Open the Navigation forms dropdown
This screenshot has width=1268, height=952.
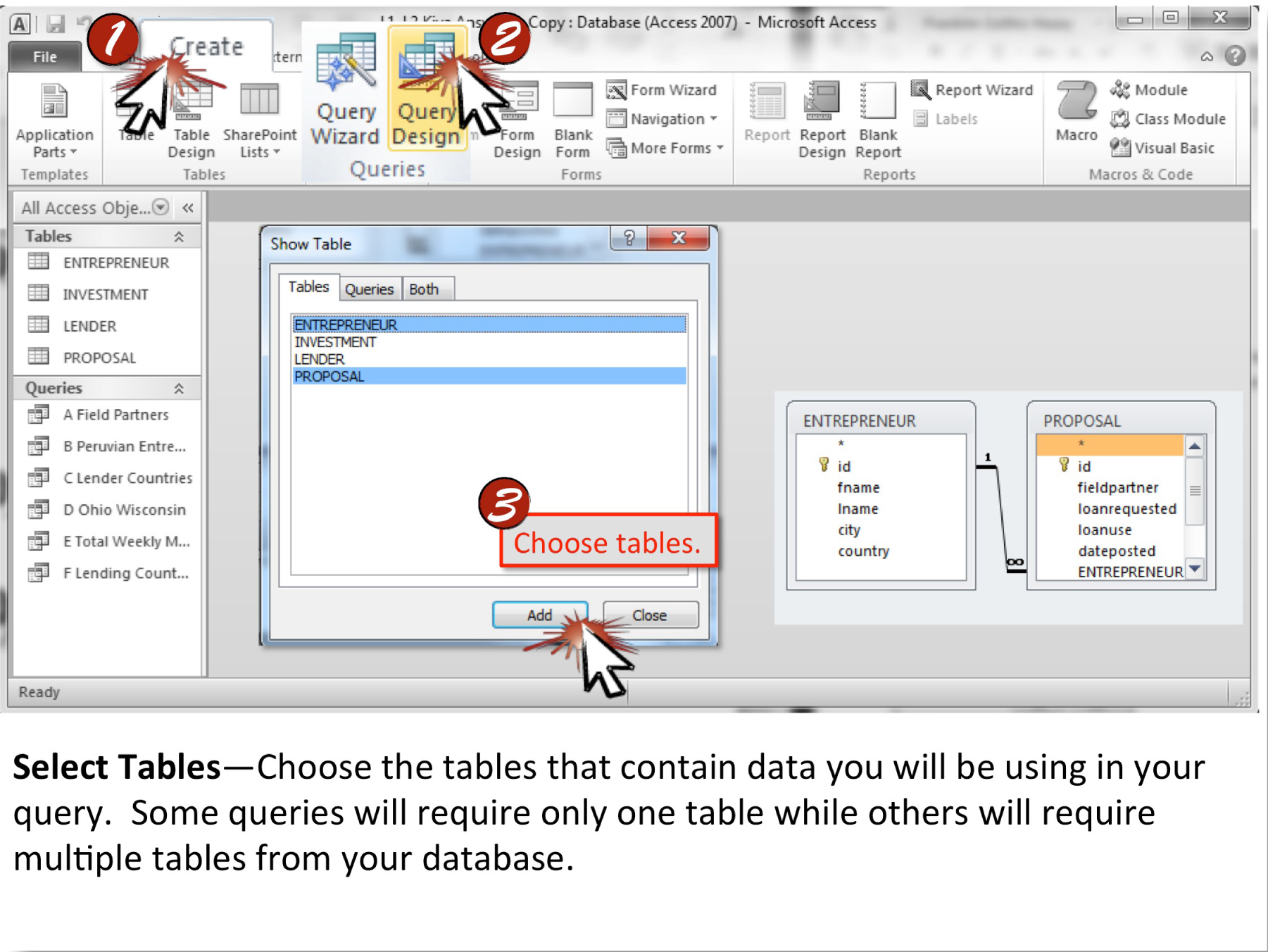point(662,119)
